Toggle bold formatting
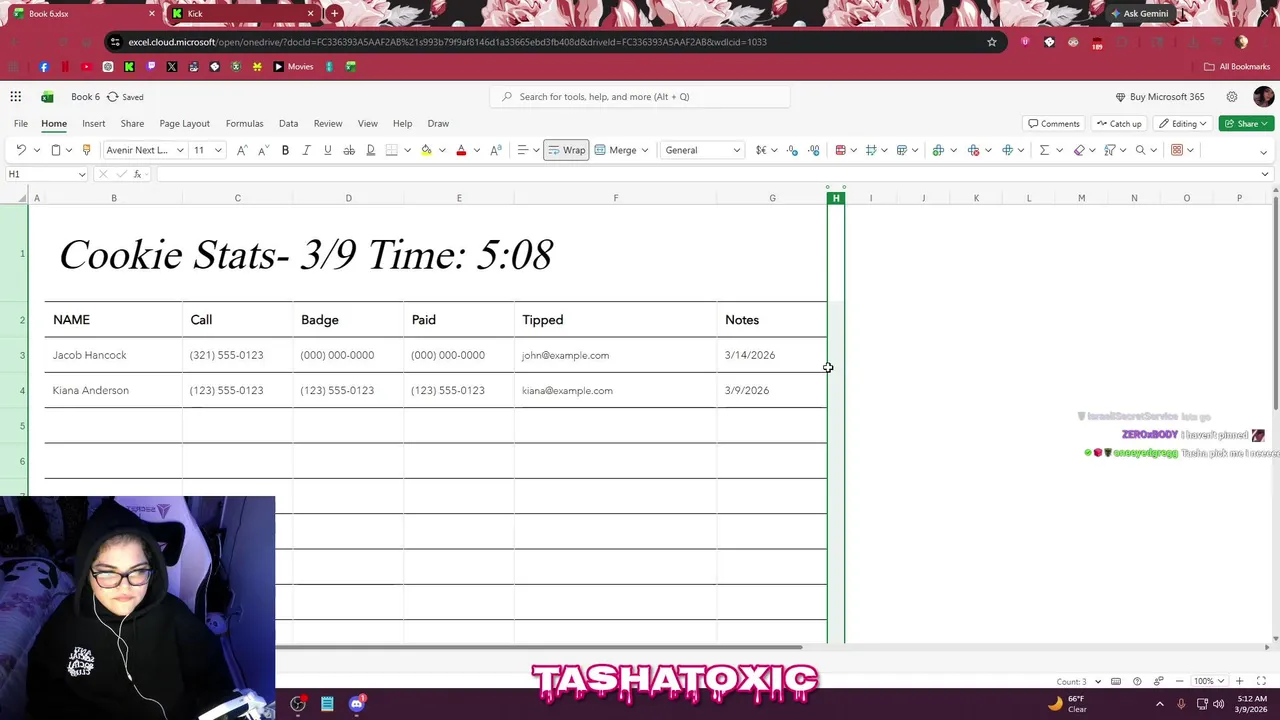This screenshot has width=1280, height=720. (285, 150)
